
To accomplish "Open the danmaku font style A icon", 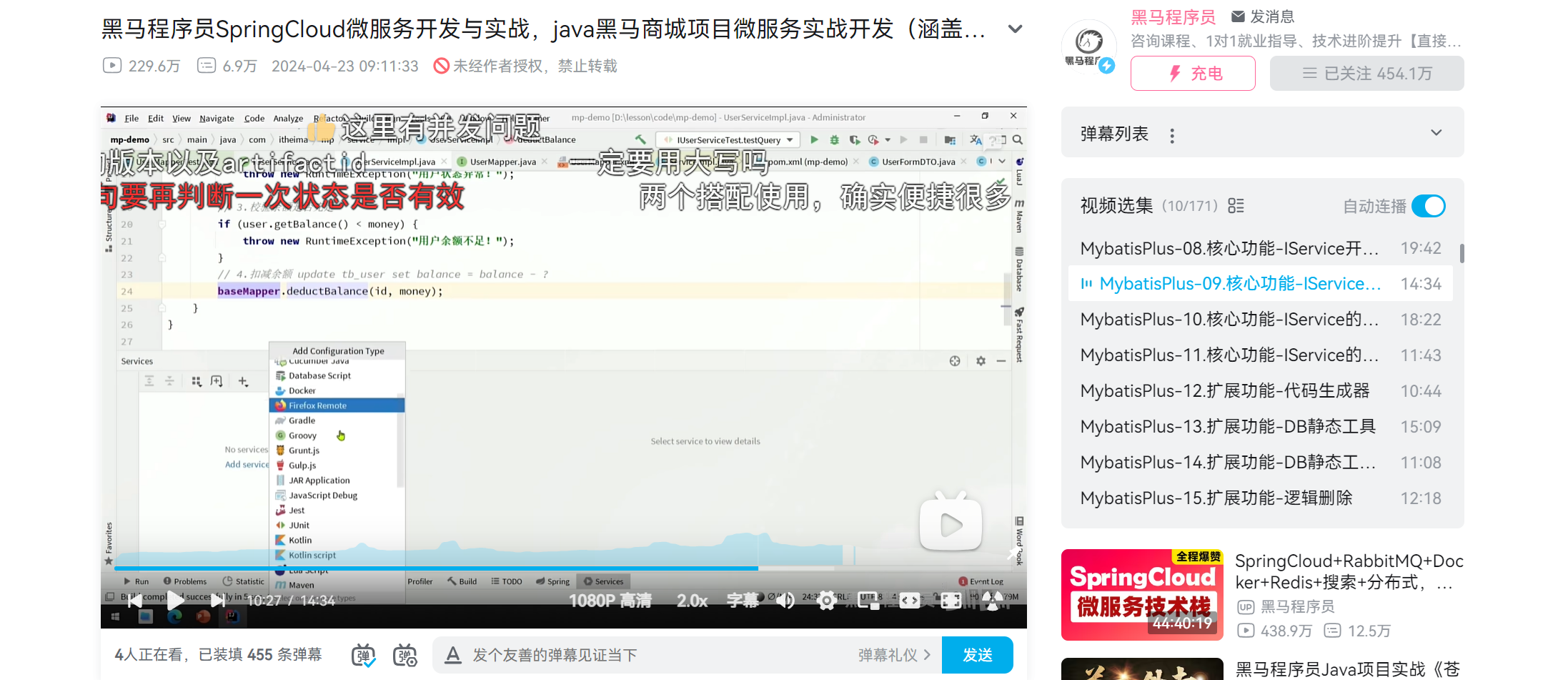I will click(x=452, y=655).
